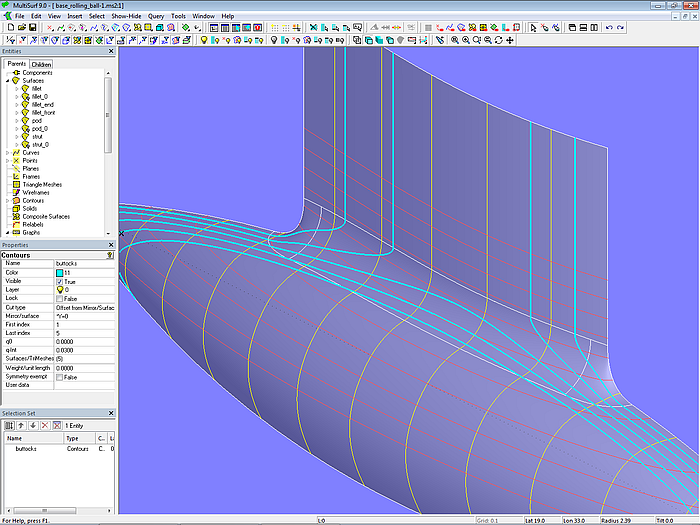700x525 pixels.
Task: Click the Open file toolbar icon
Action: point(20,28)
